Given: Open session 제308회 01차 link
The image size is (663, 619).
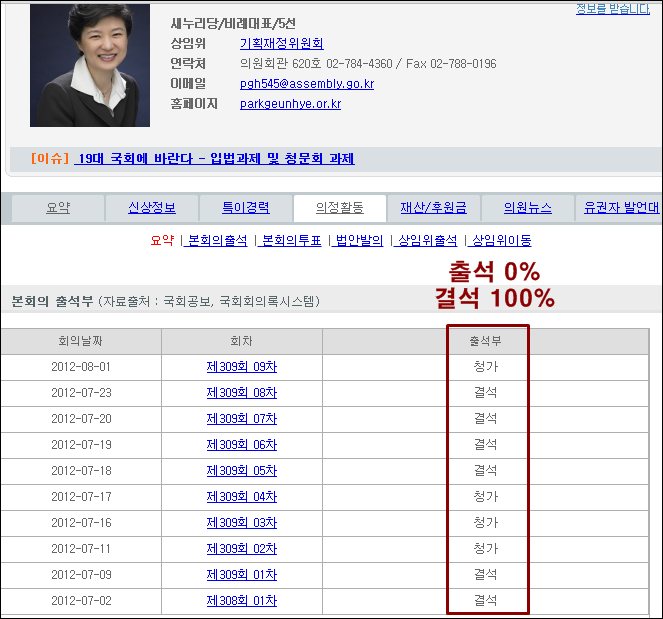Looking at the screenshot, I should click(x=241, y=601).
